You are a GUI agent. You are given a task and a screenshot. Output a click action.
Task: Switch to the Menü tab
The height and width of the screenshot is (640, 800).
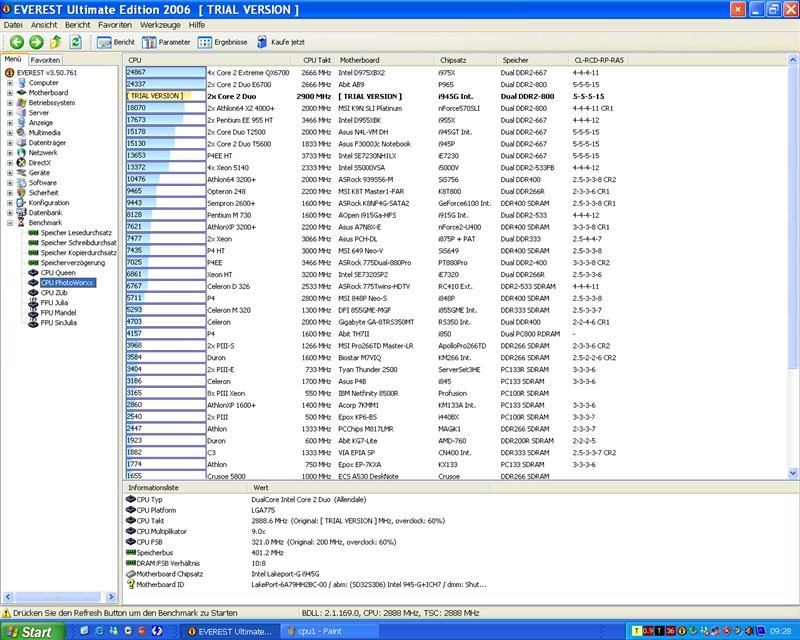coord(13,60)
